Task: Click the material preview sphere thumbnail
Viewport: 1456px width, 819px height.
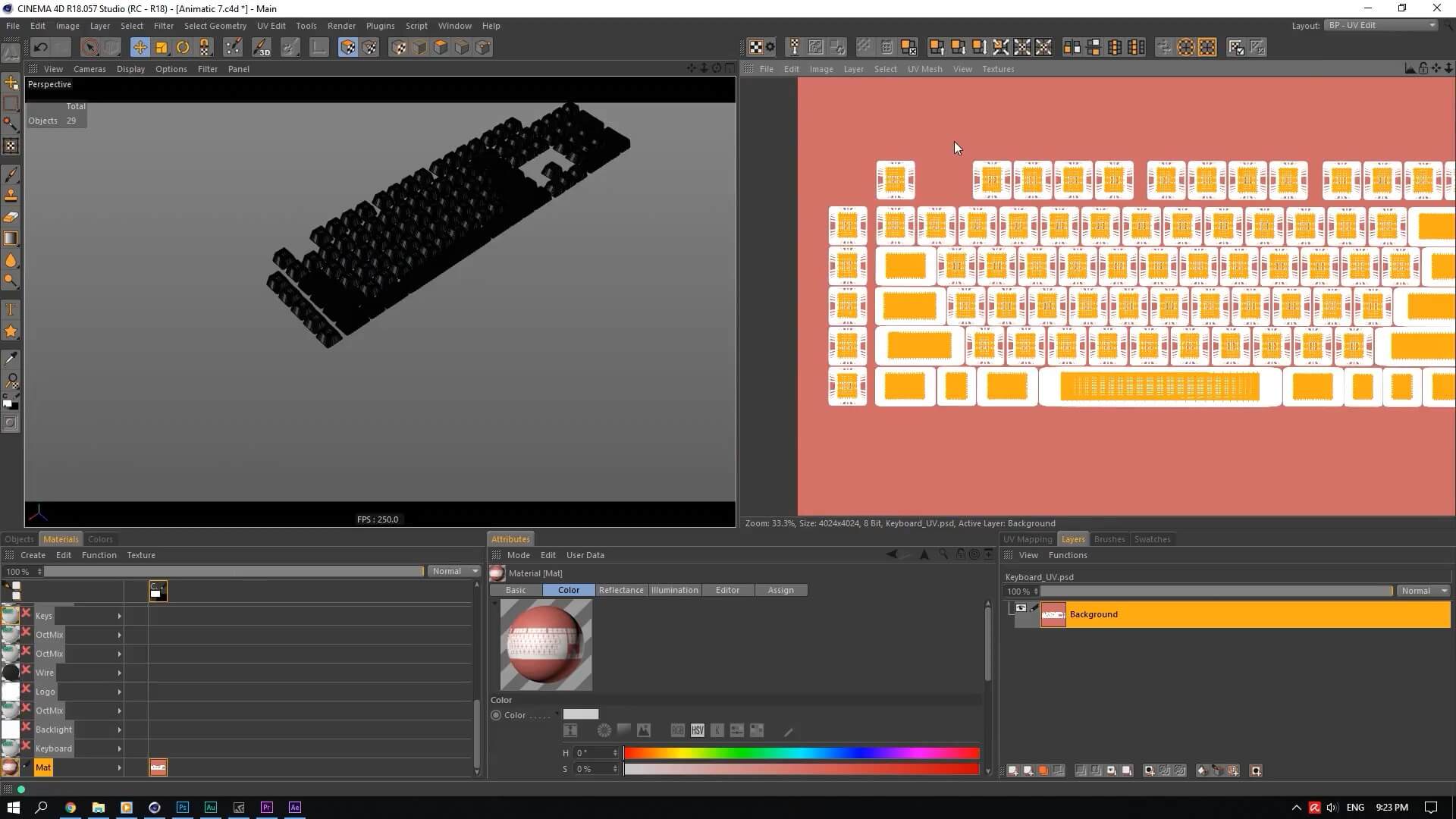Action: click(x=546, y=645)
